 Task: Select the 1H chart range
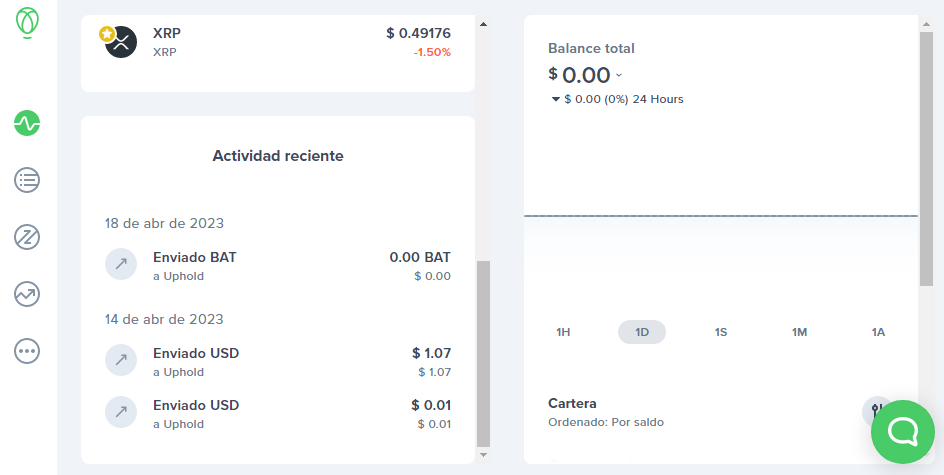[x=563, y=332]
